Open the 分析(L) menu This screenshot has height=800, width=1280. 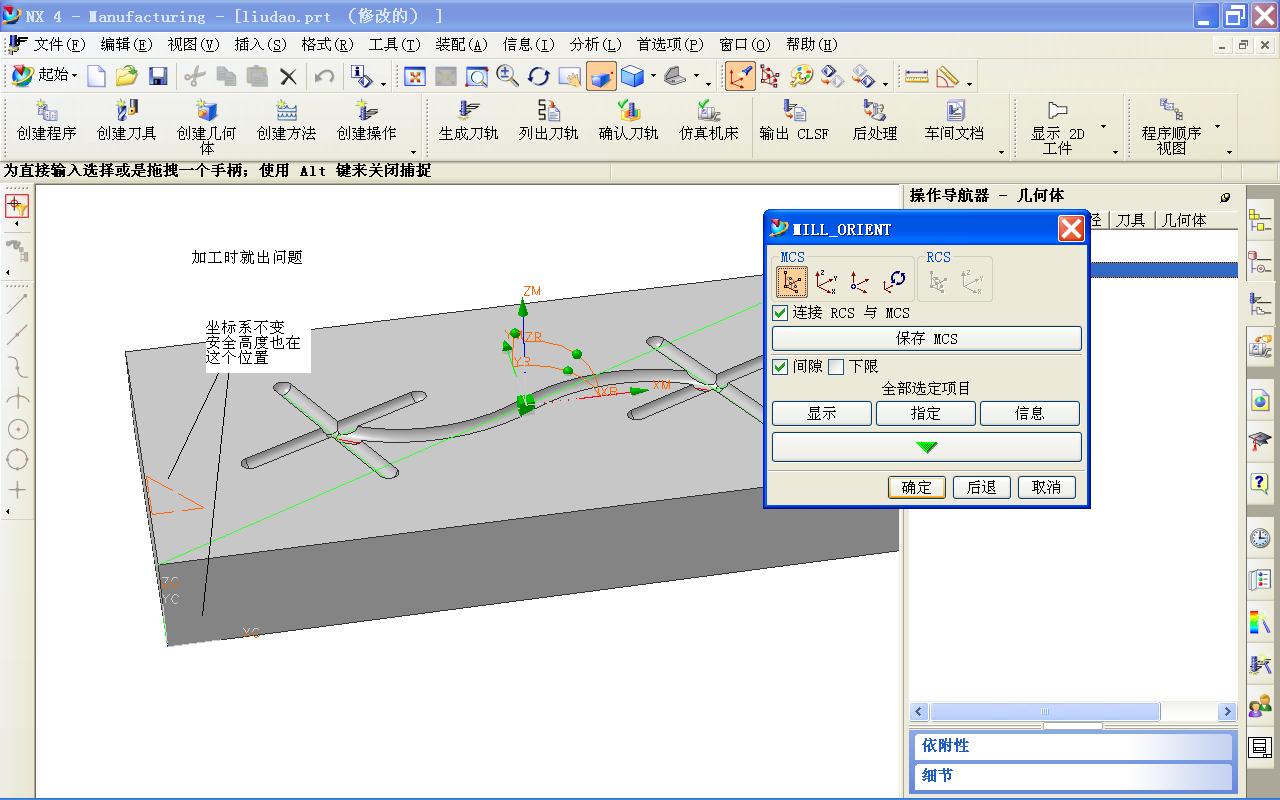pyautogui.click(x=595, y=45)
